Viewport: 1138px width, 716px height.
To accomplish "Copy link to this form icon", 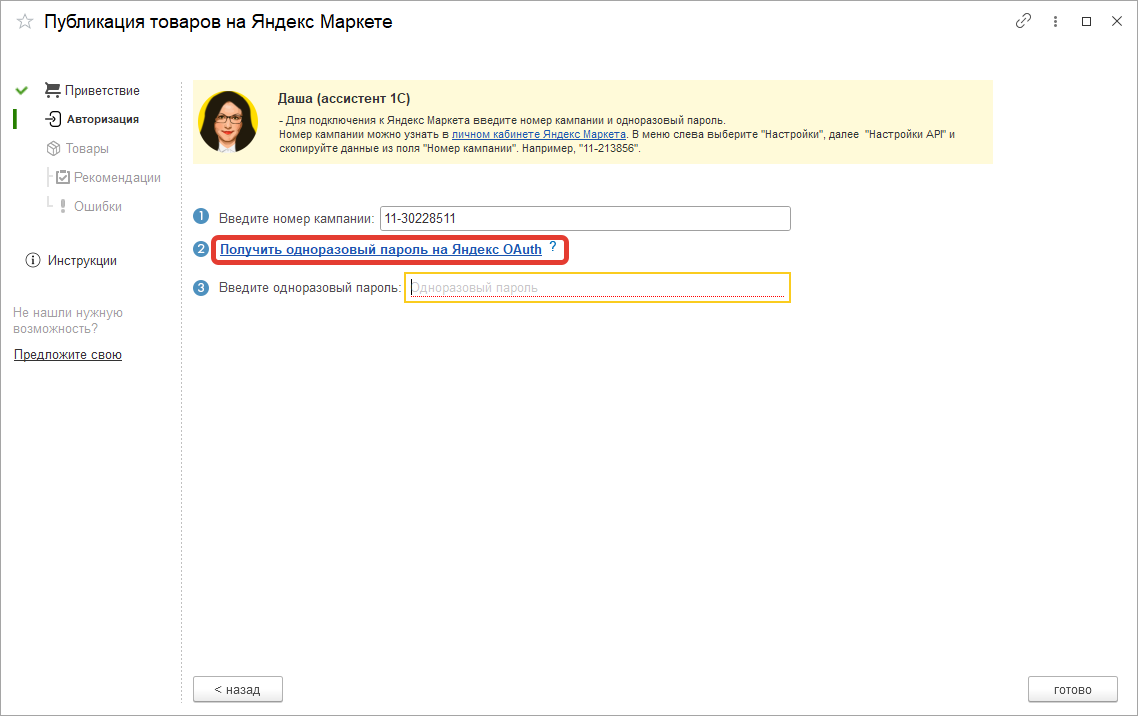I will [x=1023, y=21].
